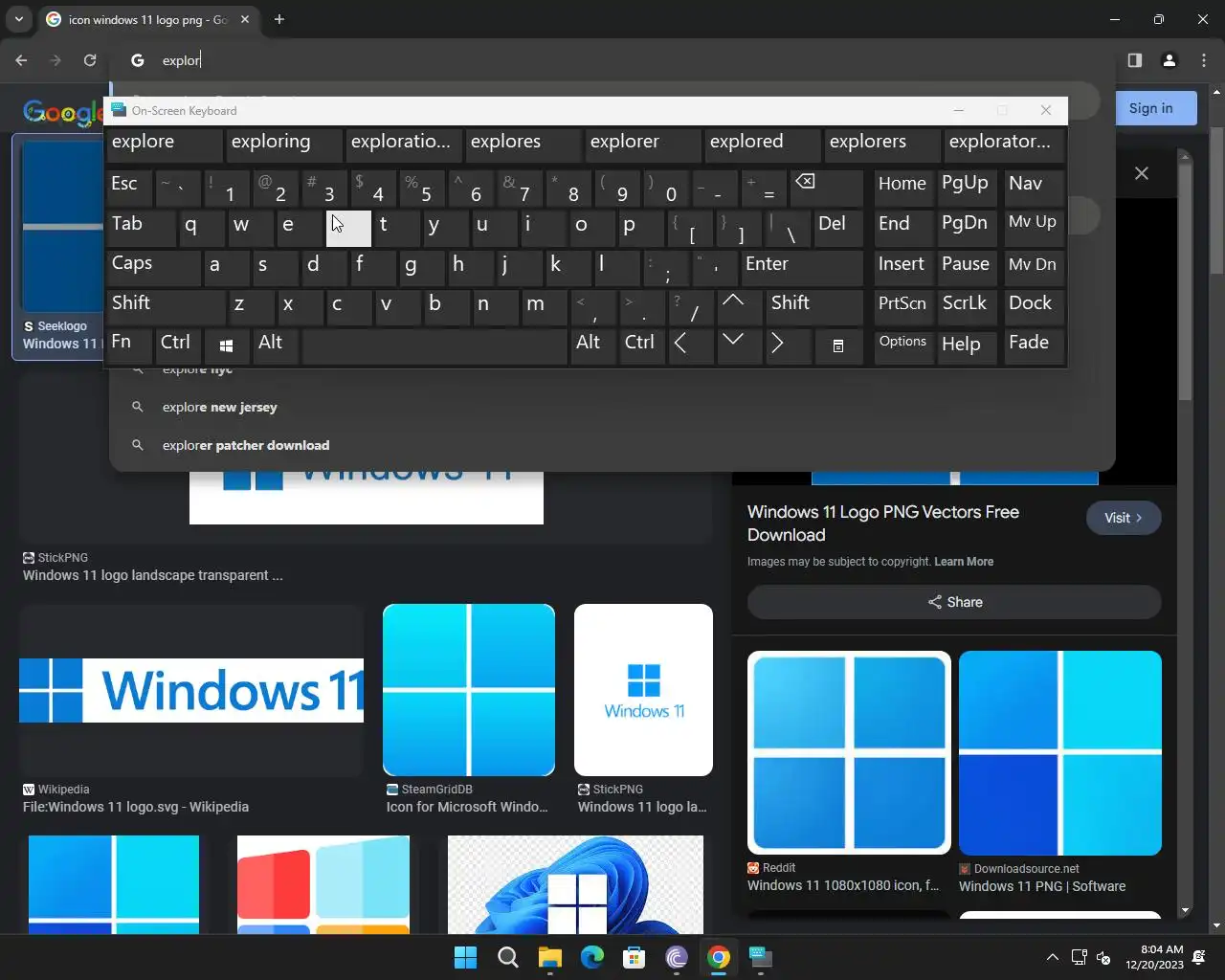This screenshot has height=980, width=1225.
Task: Toggle the left Shift key
Action: (166, 306)
